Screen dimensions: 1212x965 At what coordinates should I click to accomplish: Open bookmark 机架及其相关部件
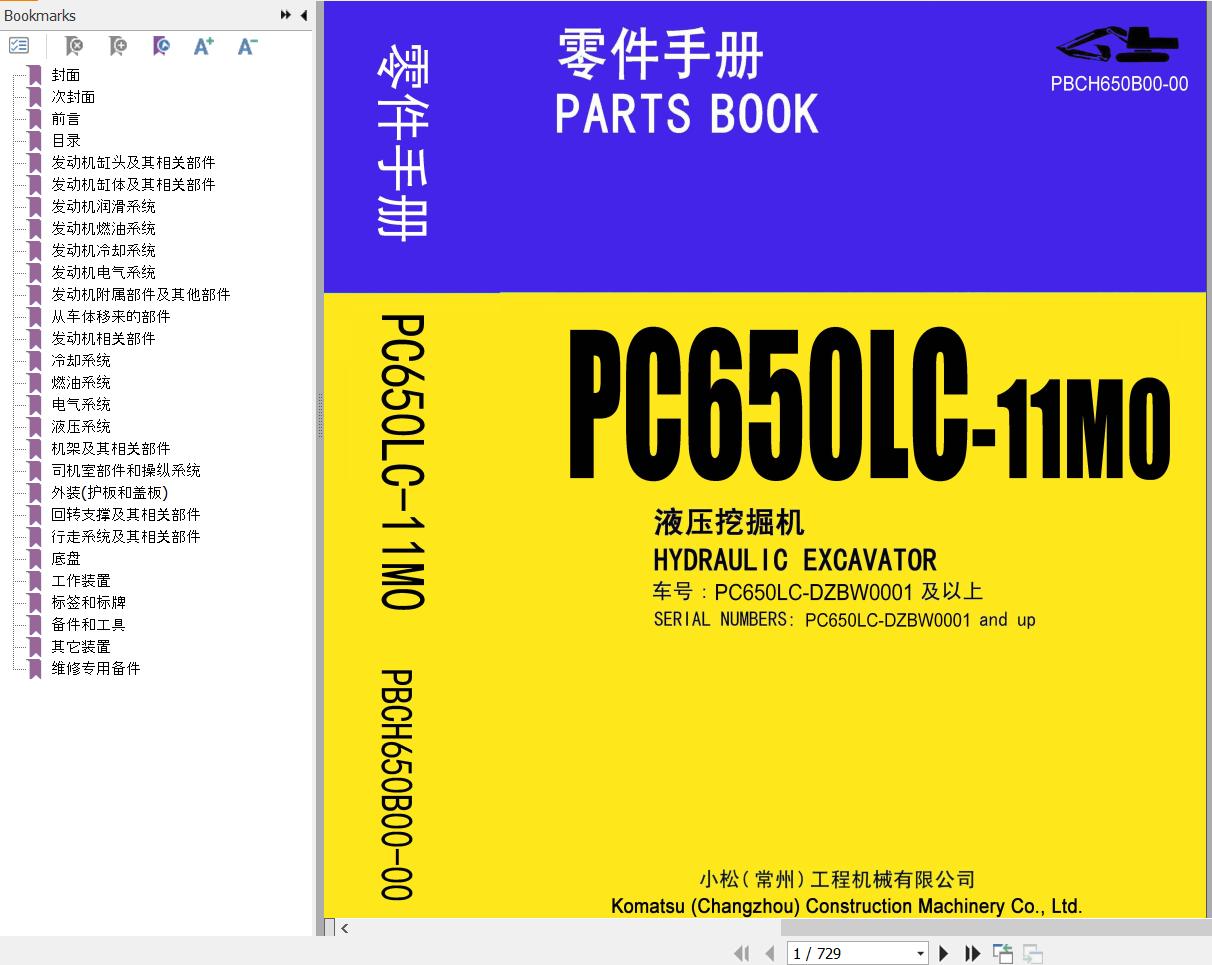(x=111, y=449)
